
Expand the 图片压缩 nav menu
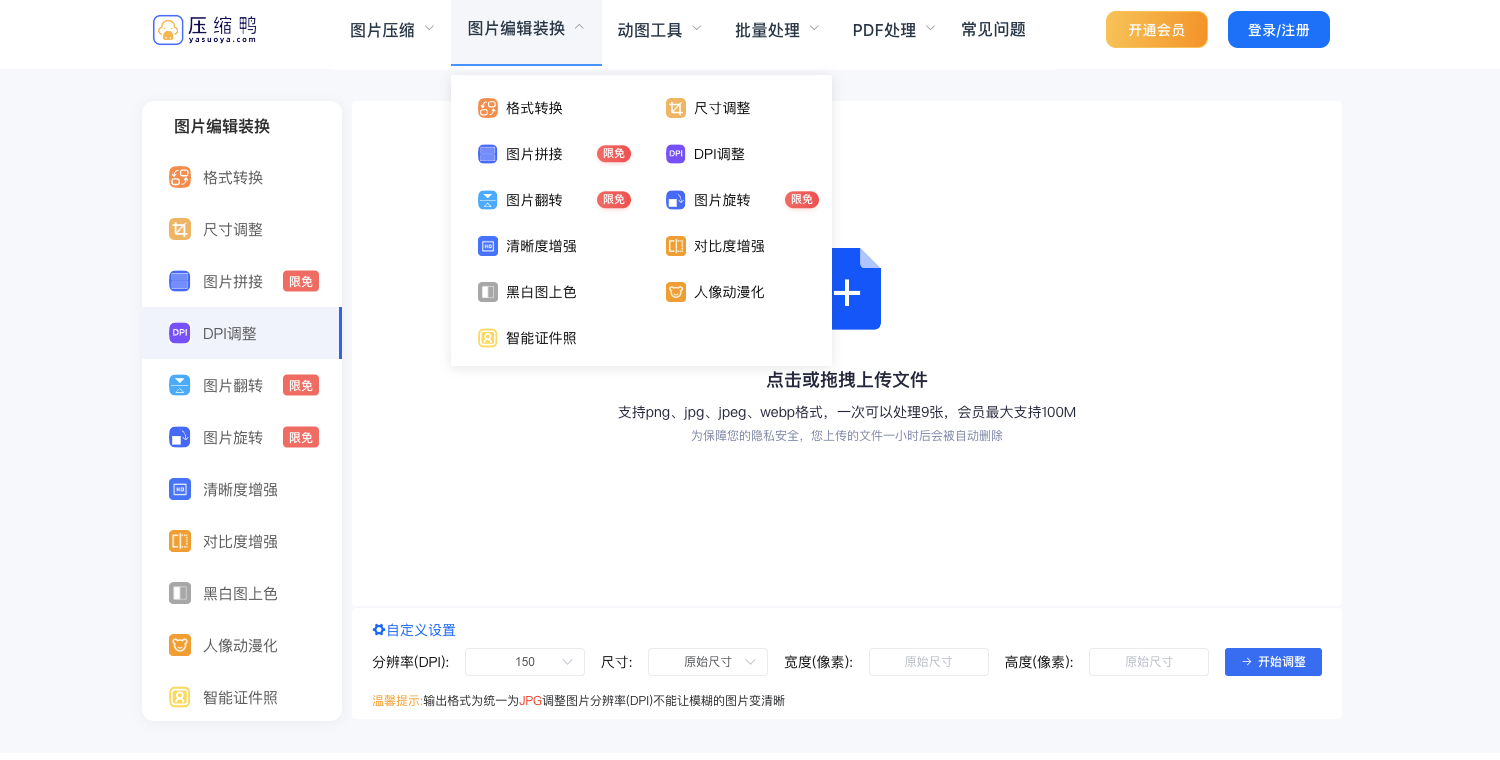(392, 30)
